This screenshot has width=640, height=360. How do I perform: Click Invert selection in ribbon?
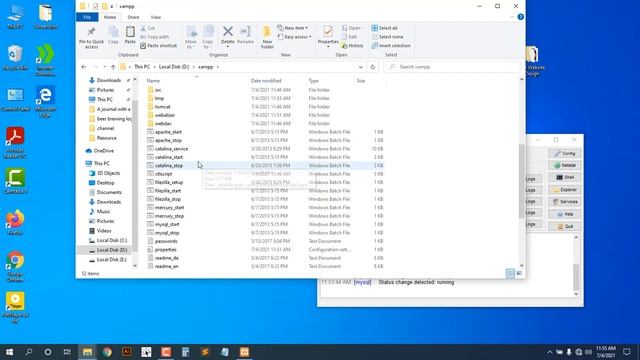tap(391, 46)
